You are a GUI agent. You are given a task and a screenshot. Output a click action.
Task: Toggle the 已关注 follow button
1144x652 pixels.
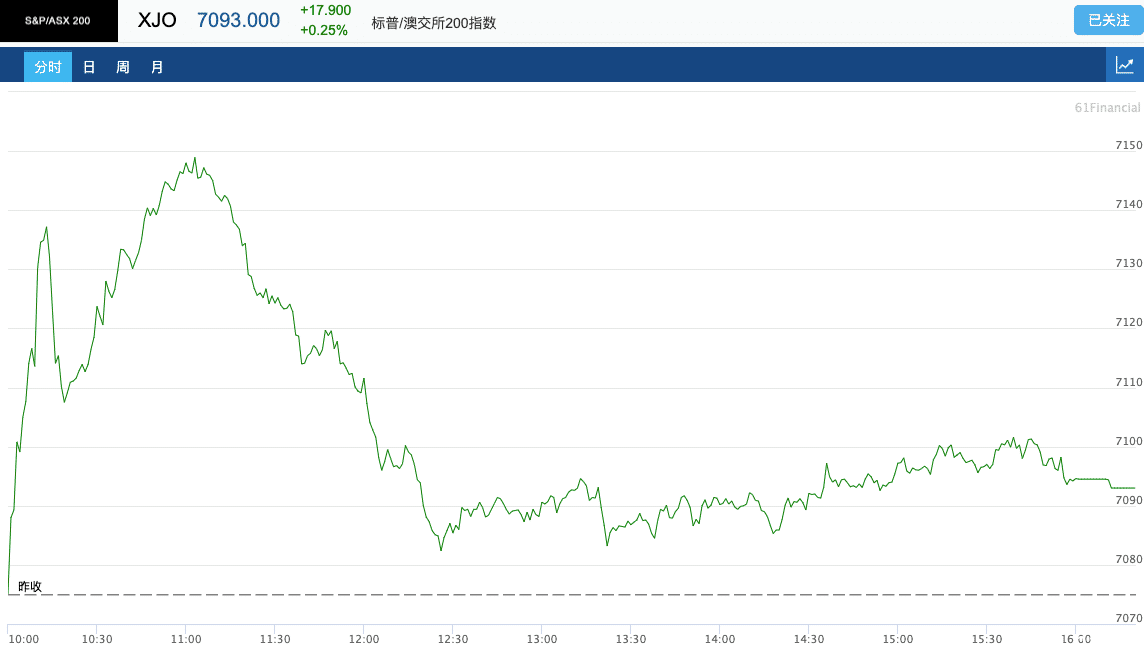point(1108,20)
